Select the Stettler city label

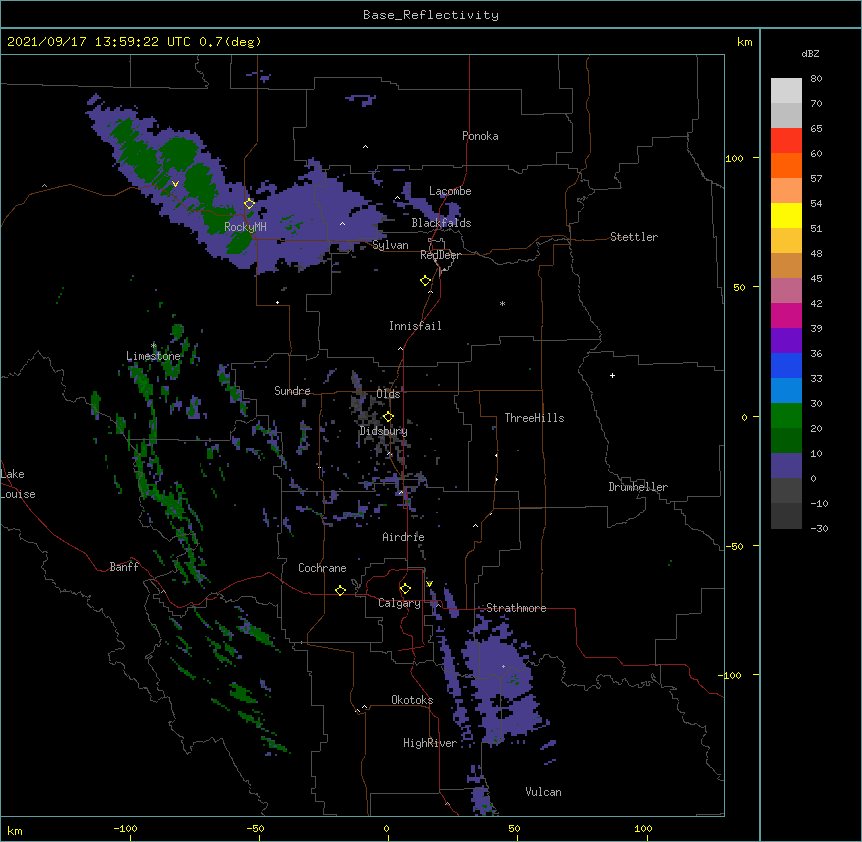pyautogui.click(x=633, y=237)
